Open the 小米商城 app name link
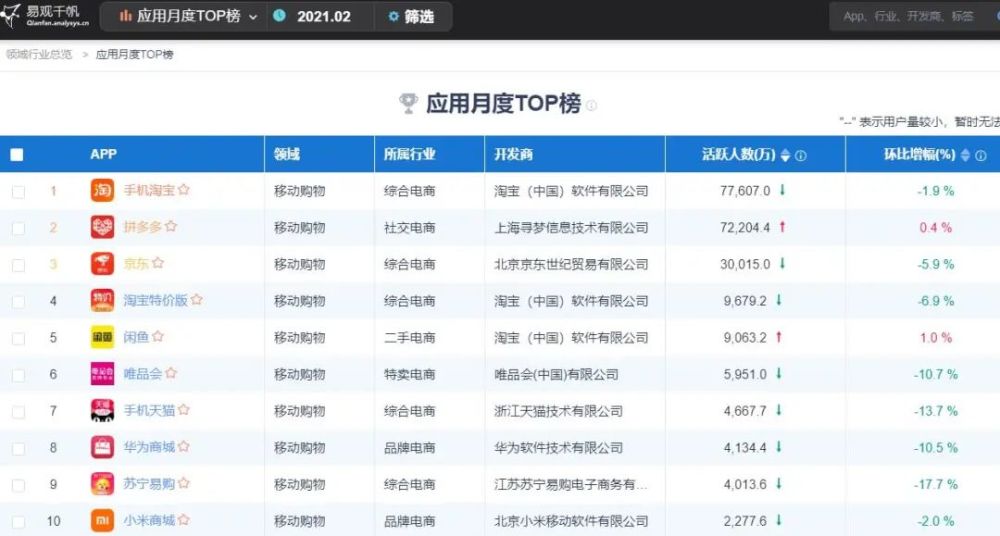Viewport: 1000px width, 536px height. pyautogui.click(x=149, y=521)
